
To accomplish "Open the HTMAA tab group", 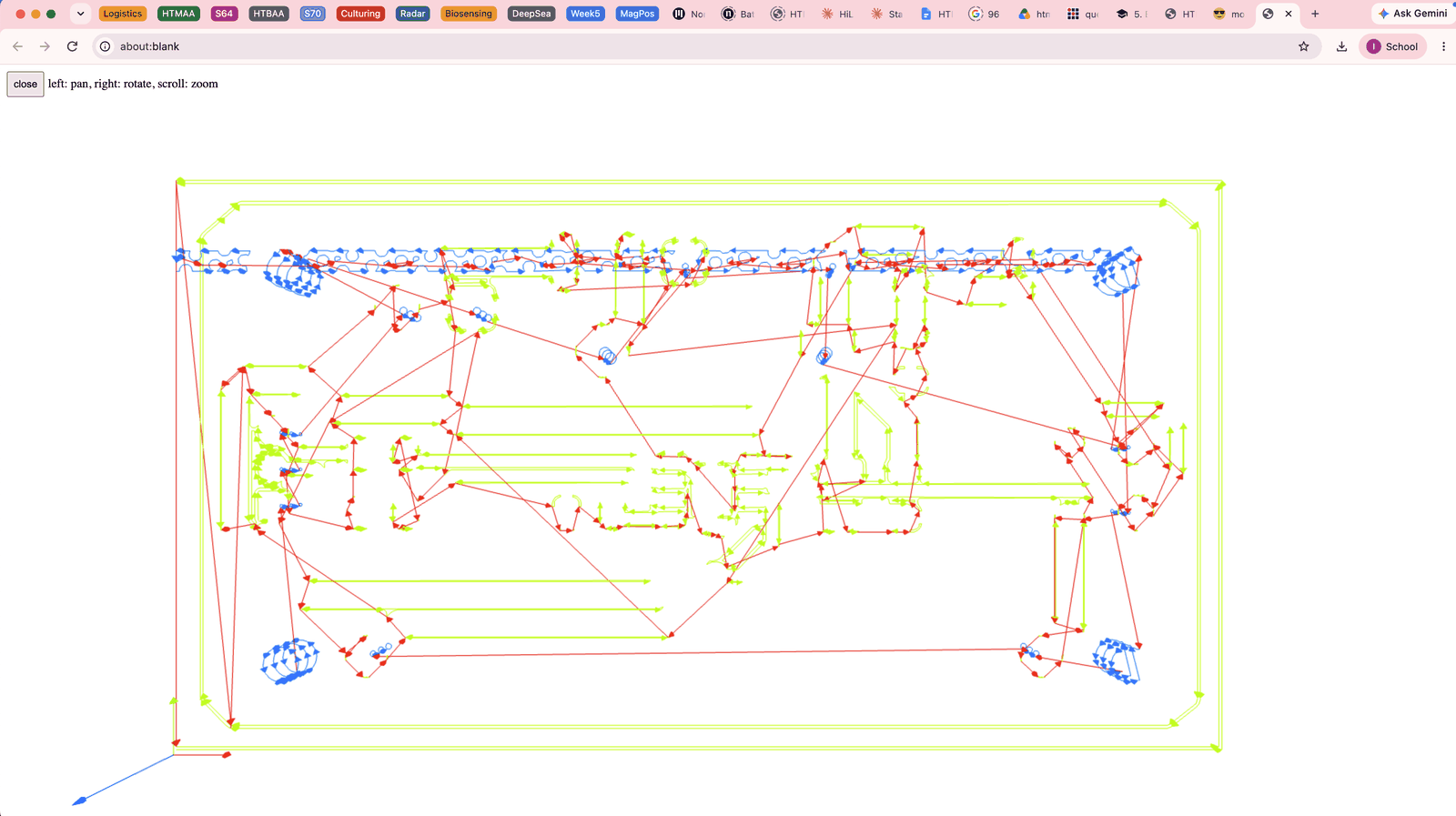I will pyautogui.click(x=178, y=14).
